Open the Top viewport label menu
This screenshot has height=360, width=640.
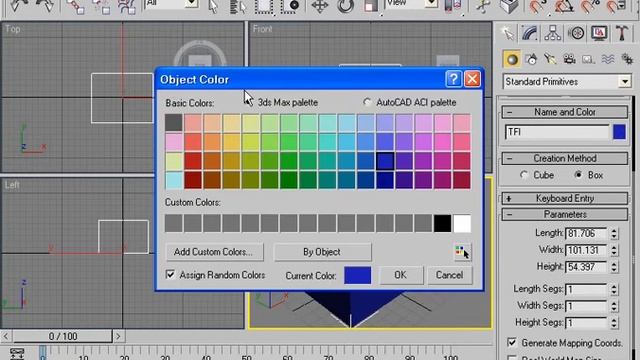click(13, 29)
